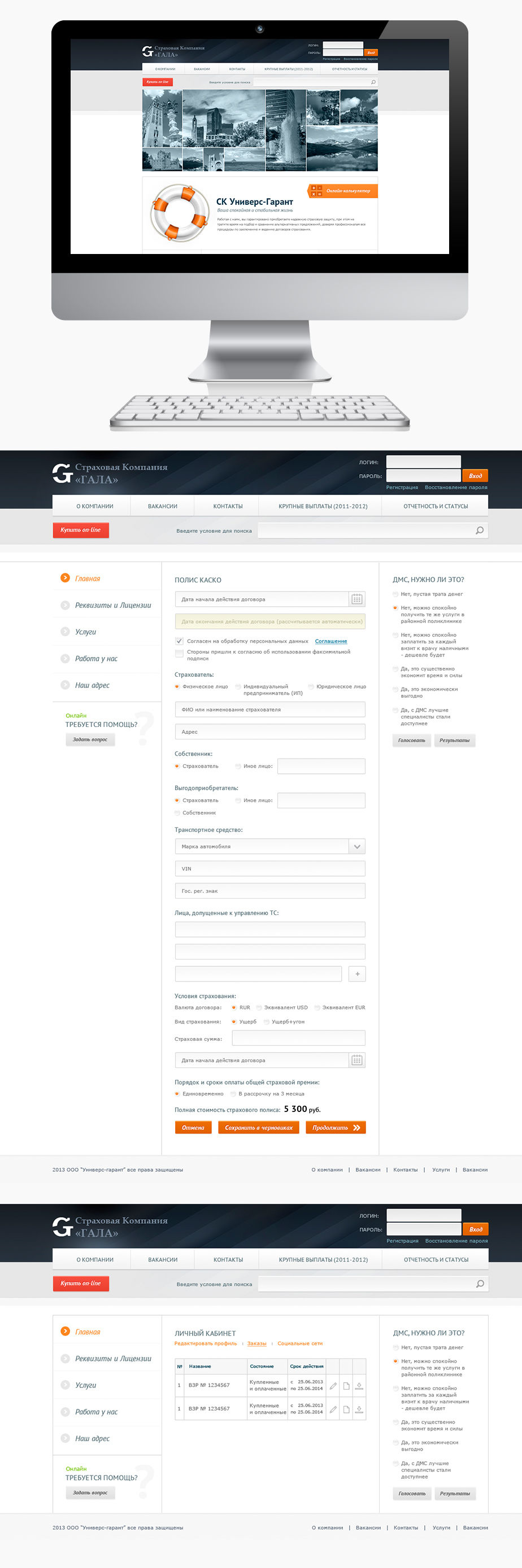
Task: Click Наш адрес arrow bullet on КАСКО sidebar
Action: [65, 685]
